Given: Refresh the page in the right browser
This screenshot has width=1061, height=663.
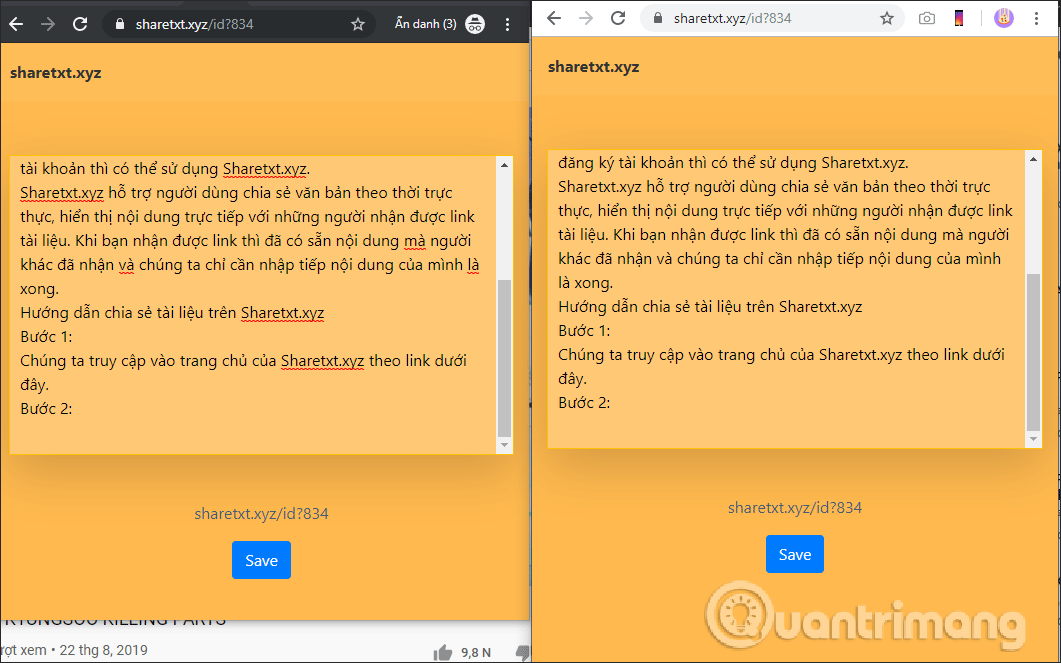Looking at the screenshot, I should 618,17.
